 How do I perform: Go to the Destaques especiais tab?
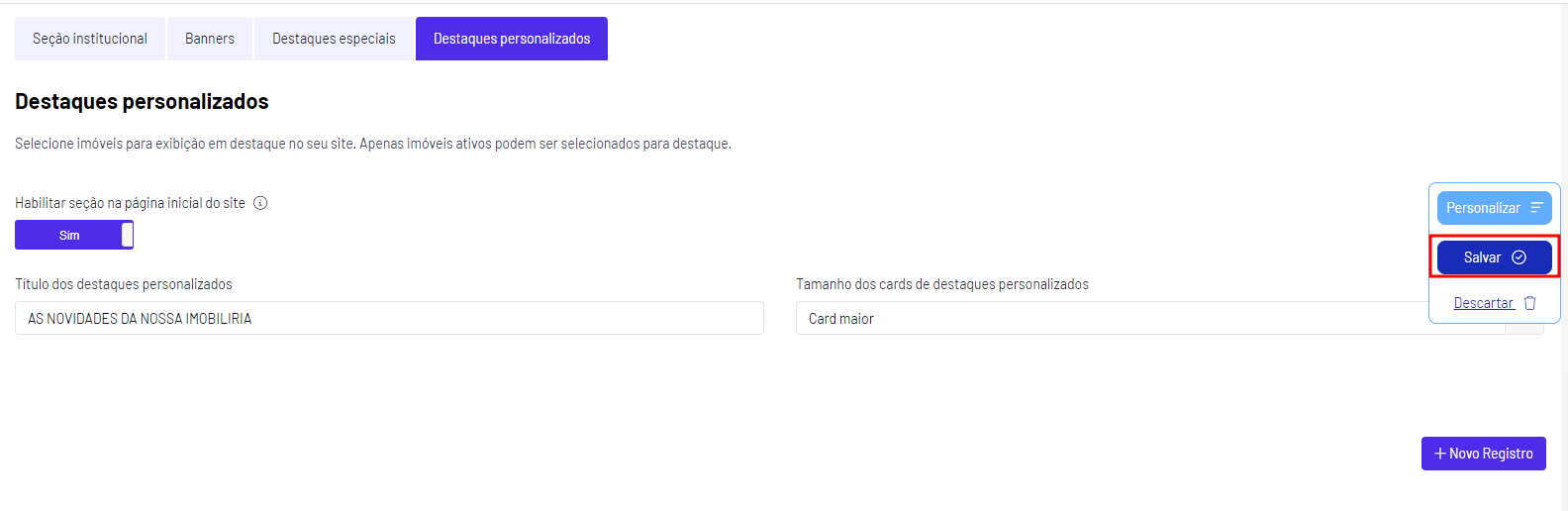click(x=334, y=39)
